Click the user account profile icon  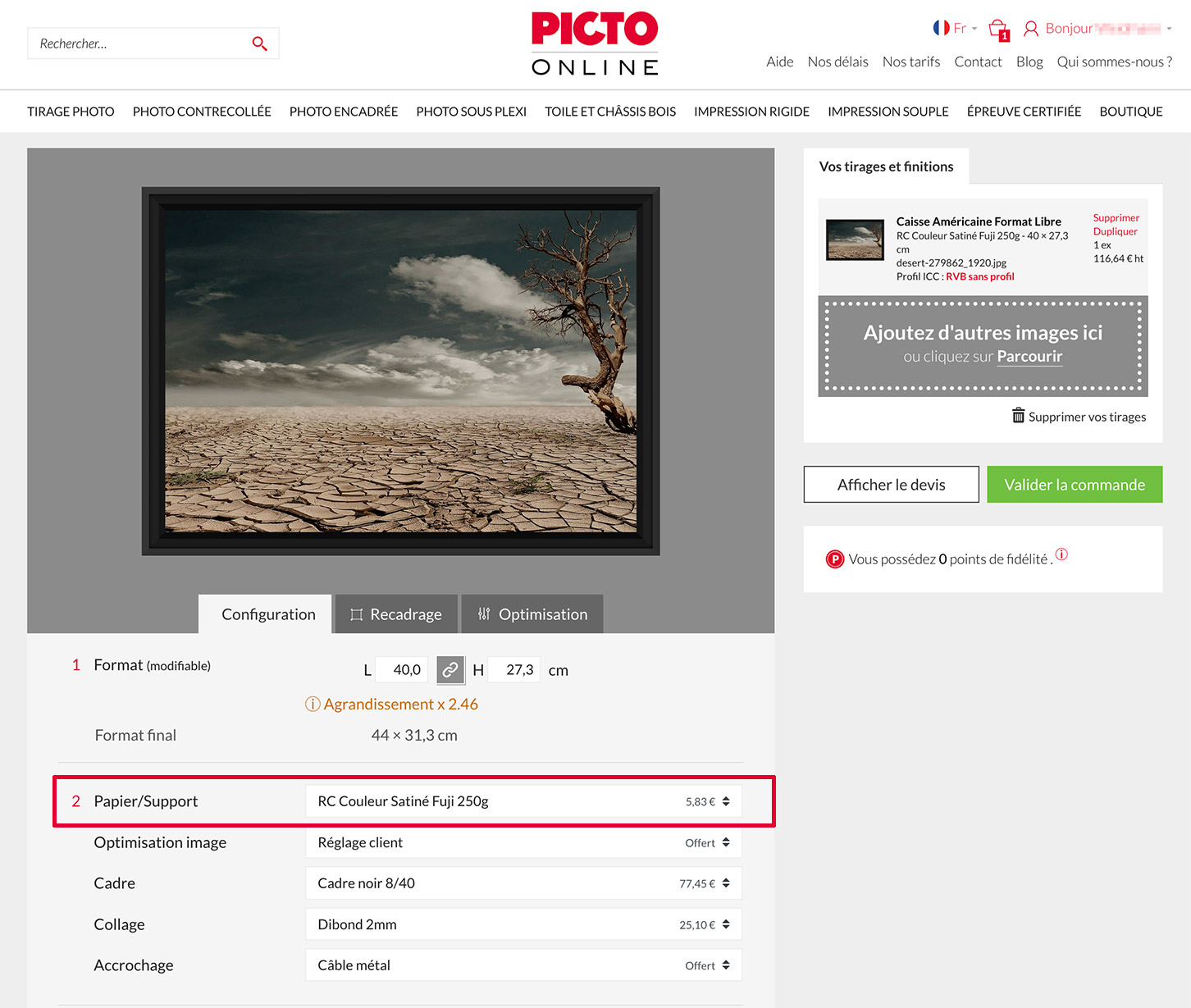(x=1031, y=29)
